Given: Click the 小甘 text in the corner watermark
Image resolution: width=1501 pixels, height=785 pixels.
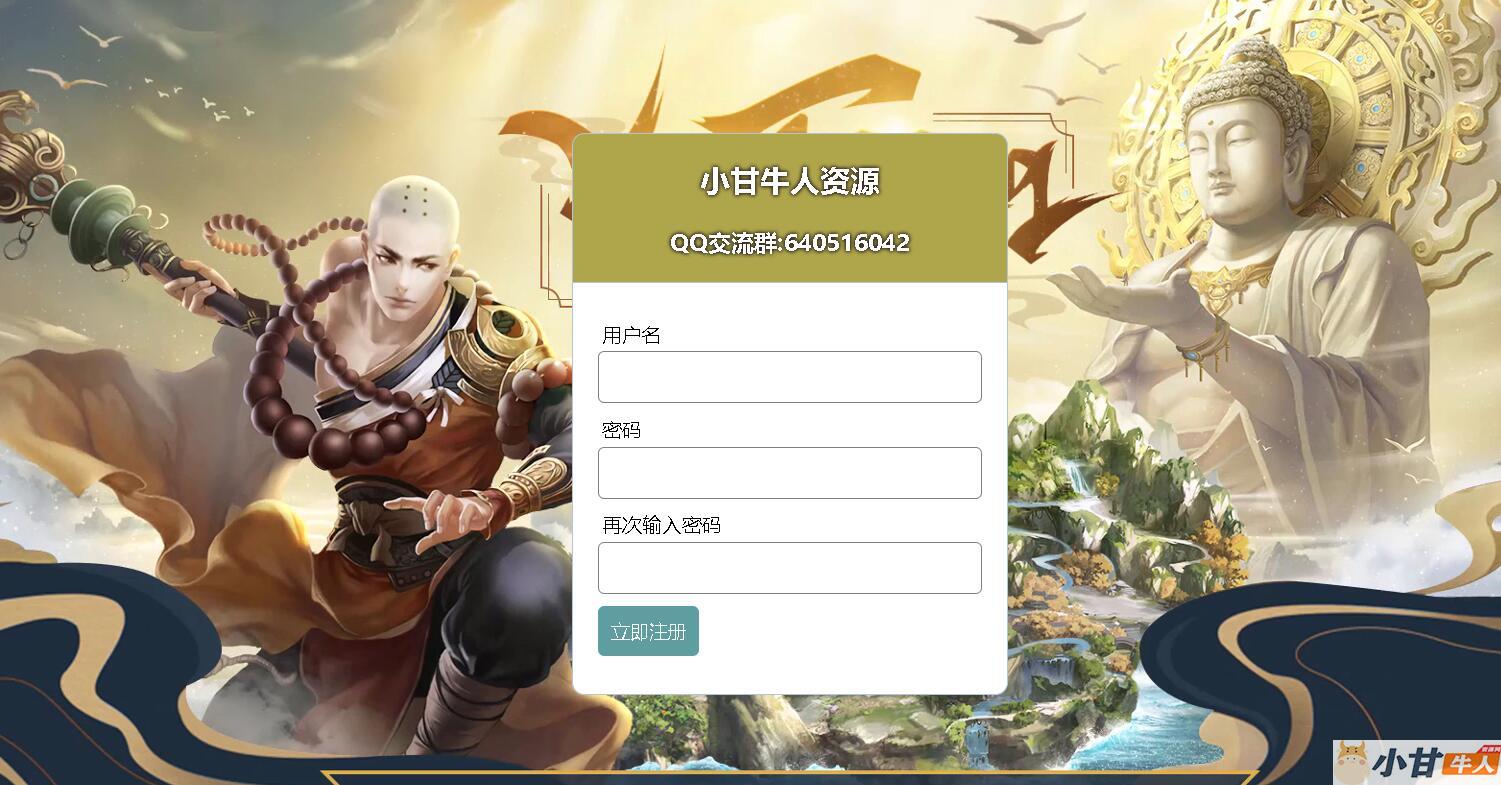Looking at the screenshot, I should [1408, 763].
